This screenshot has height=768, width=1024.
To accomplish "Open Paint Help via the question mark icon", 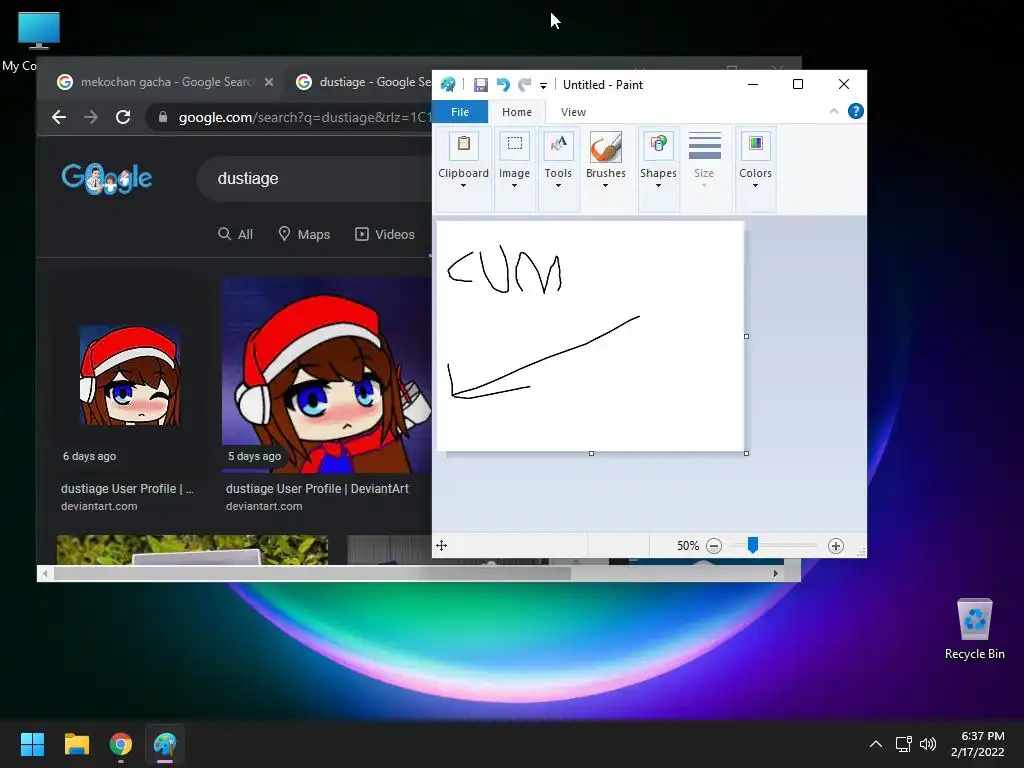I will coord(856,112).
